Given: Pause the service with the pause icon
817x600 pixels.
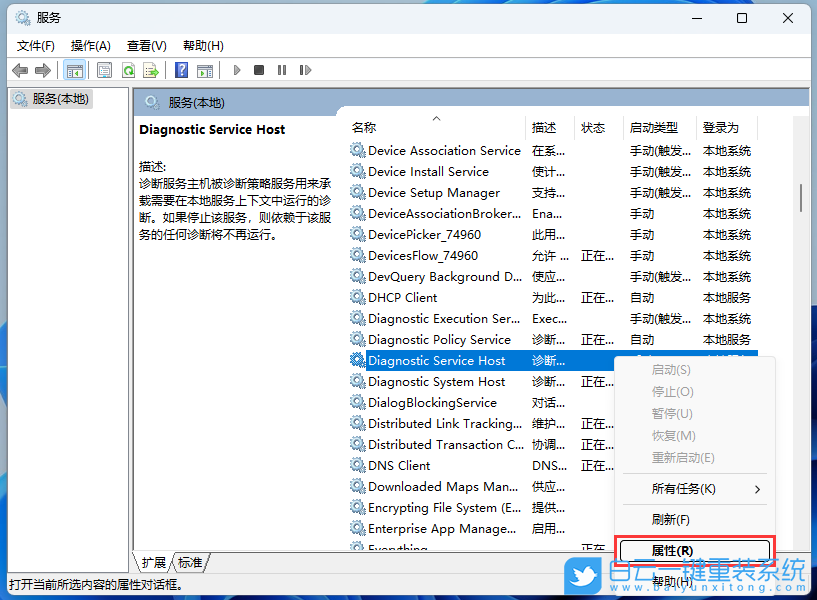Looking at the screenshot, I should (283, 70).
